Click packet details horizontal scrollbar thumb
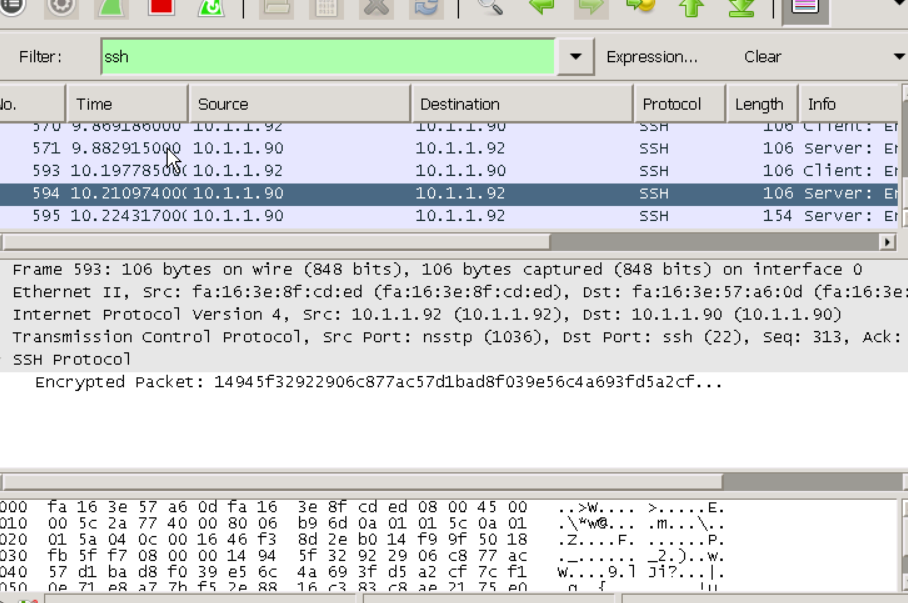 tap(363, 481)
